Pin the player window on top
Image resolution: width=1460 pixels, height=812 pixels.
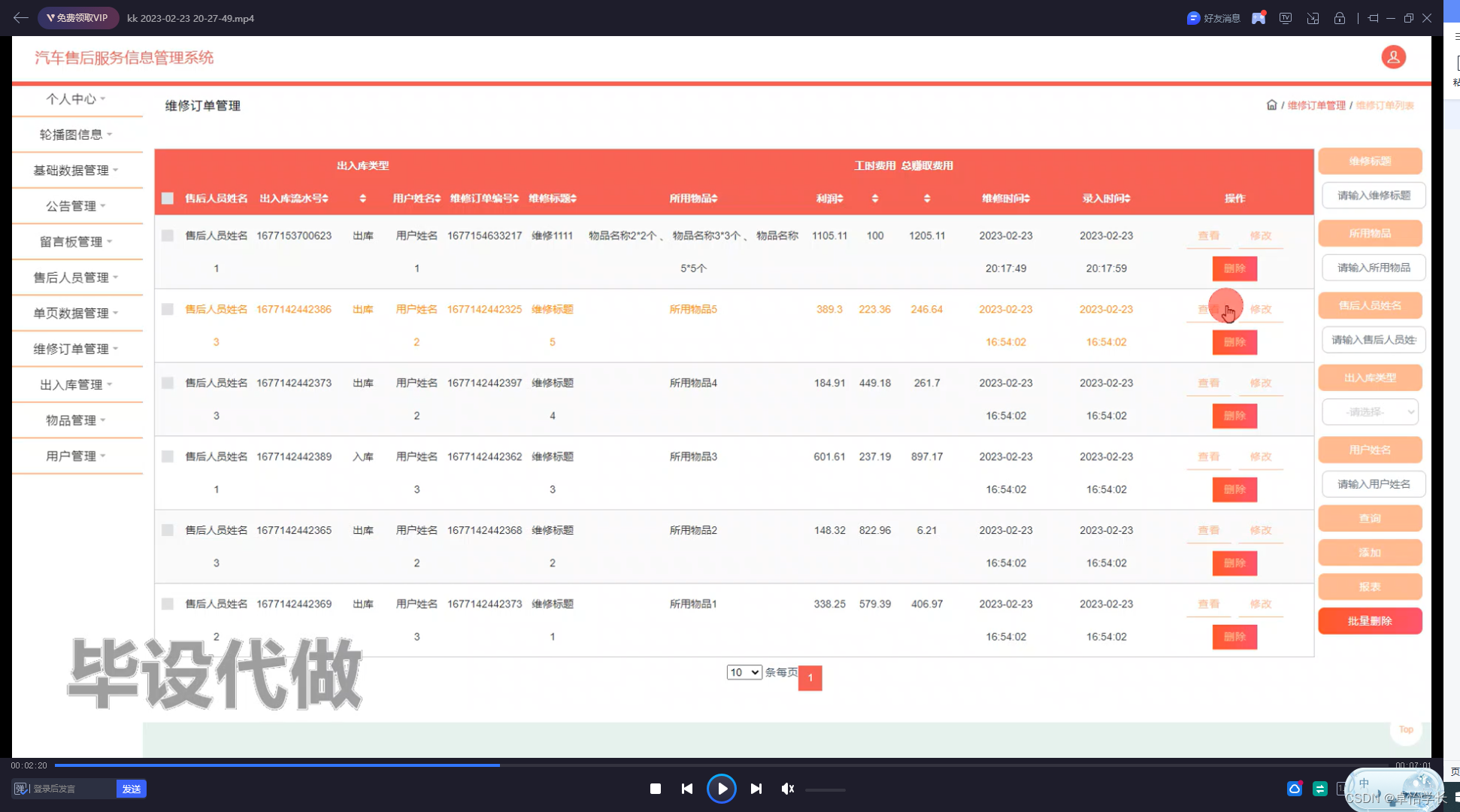pos(1373,18)
